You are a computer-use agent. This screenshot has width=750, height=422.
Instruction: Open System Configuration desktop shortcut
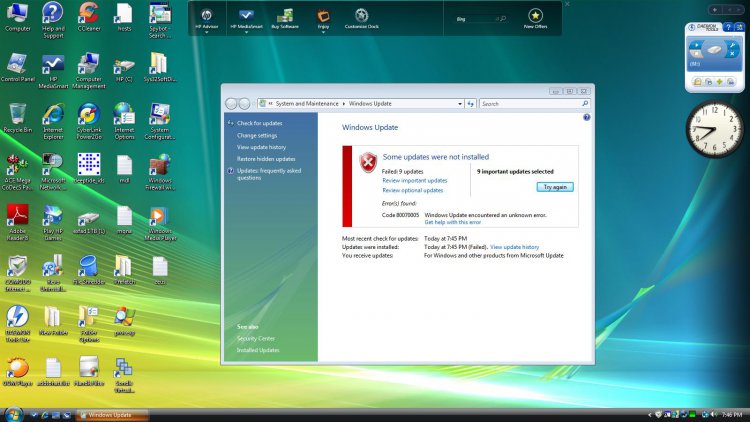pos(160,122)
